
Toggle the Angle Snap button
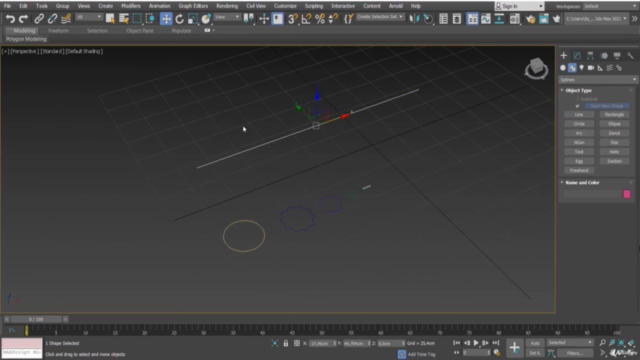point(306,19)
